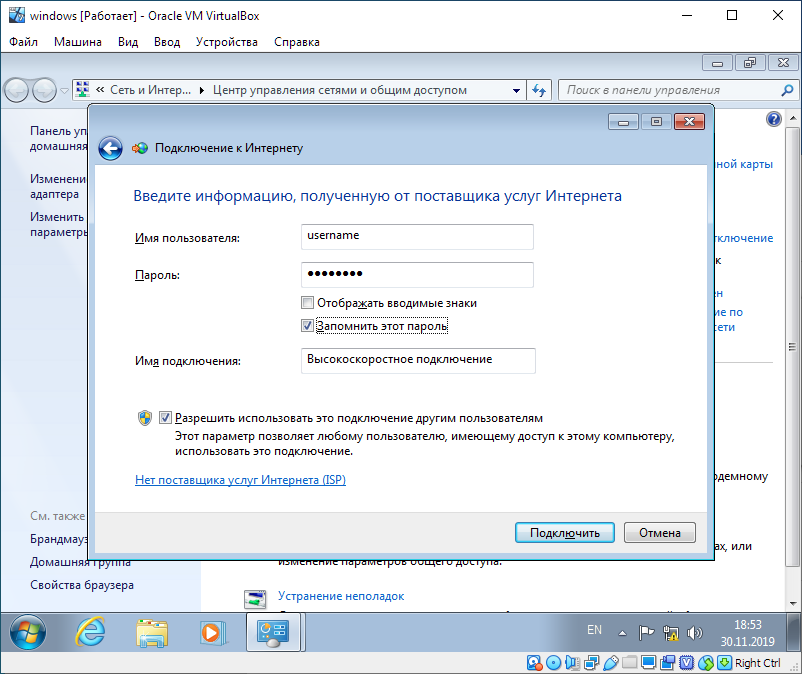Open Windows Explorer folder in taskbar
The height and width of the screenshot is (674, 802).
click(x=152, y=633)
